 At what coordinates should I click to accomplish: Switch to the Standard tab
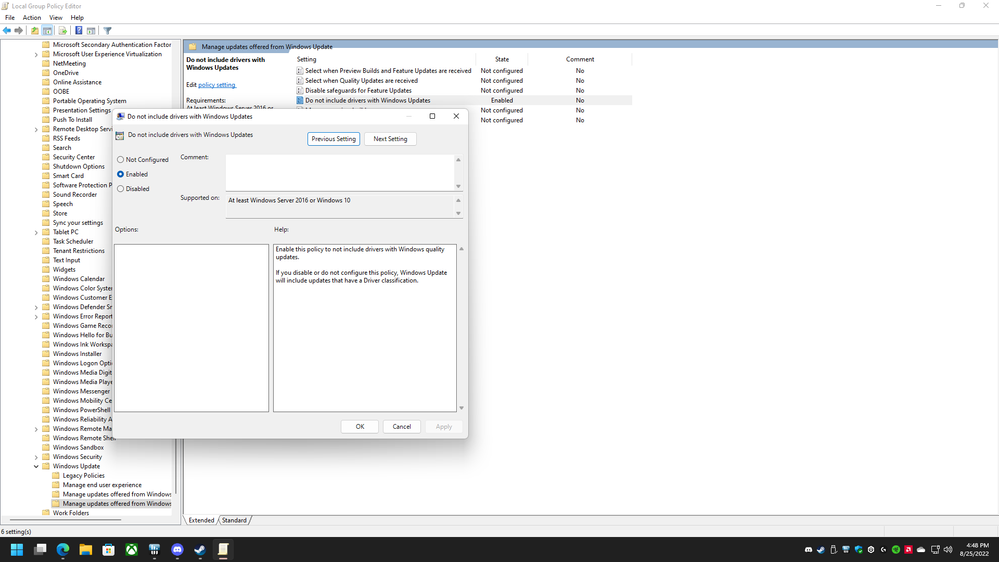point(234,521)
